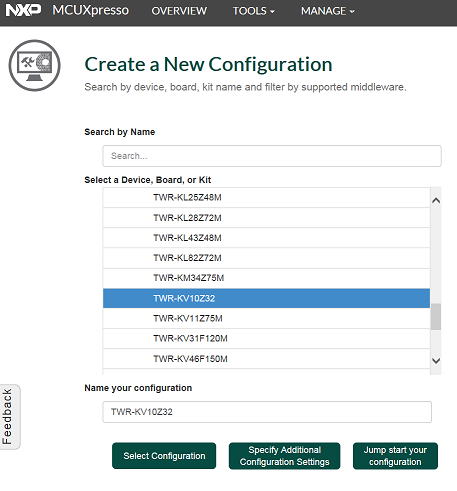
Task: Click the configuration tools monitor icon
Action: (x=35, y=65)
